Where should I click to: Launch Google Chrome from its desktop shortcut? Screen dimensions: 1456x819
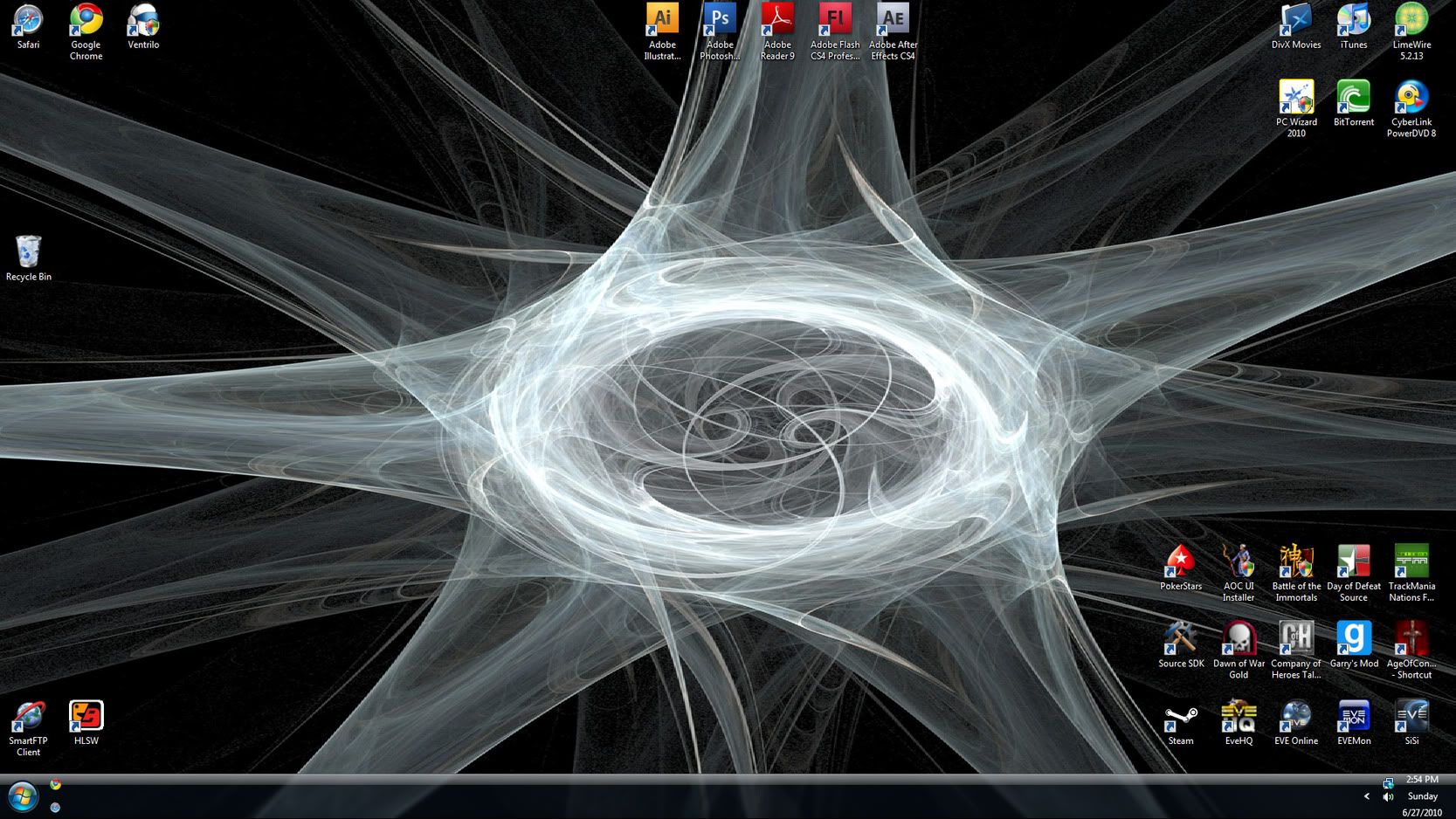tap(86, 31)
